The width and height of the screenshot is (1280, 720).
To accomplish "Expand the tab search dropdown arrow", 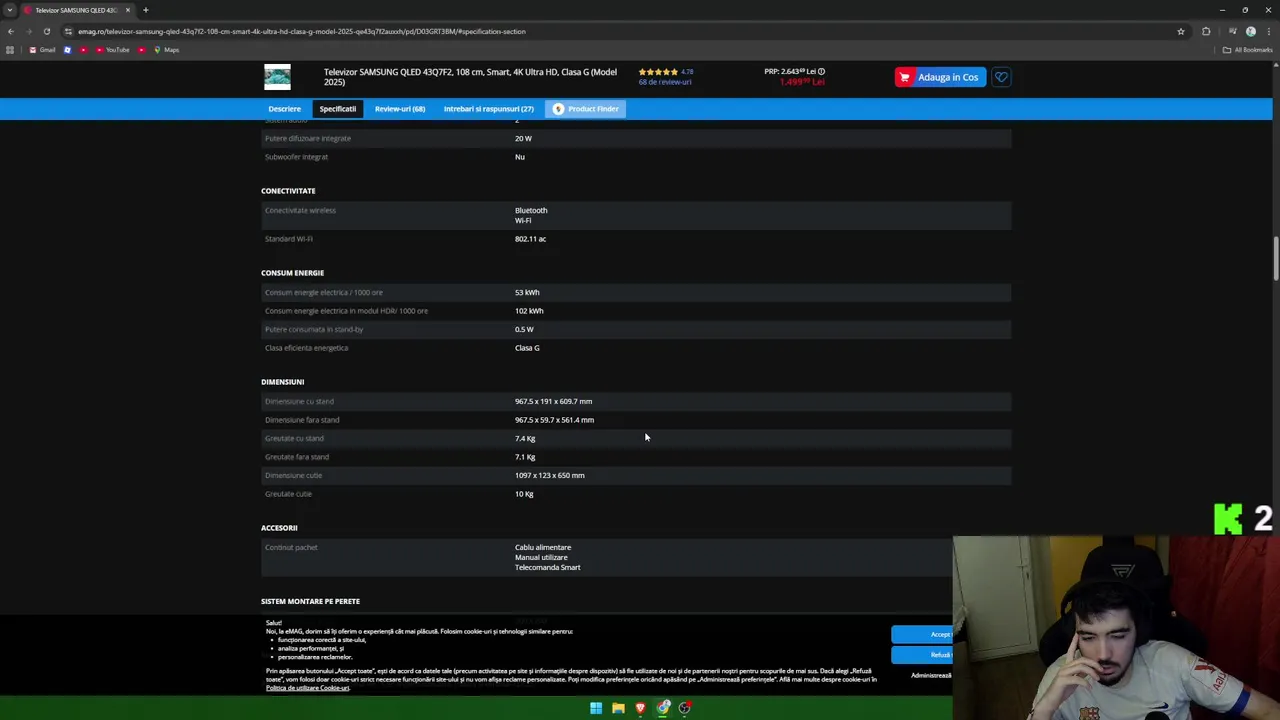I will click(9, 10).
